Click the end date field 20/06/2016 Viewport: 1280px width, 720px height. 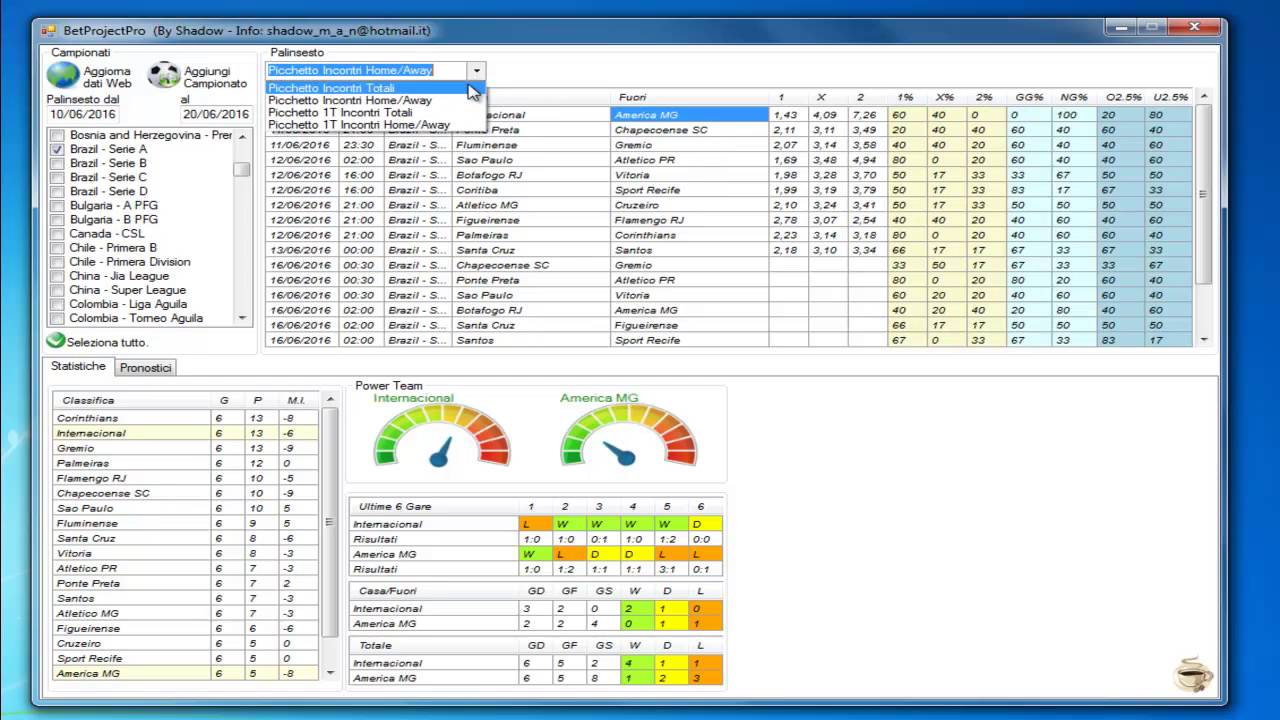(215, 115)
